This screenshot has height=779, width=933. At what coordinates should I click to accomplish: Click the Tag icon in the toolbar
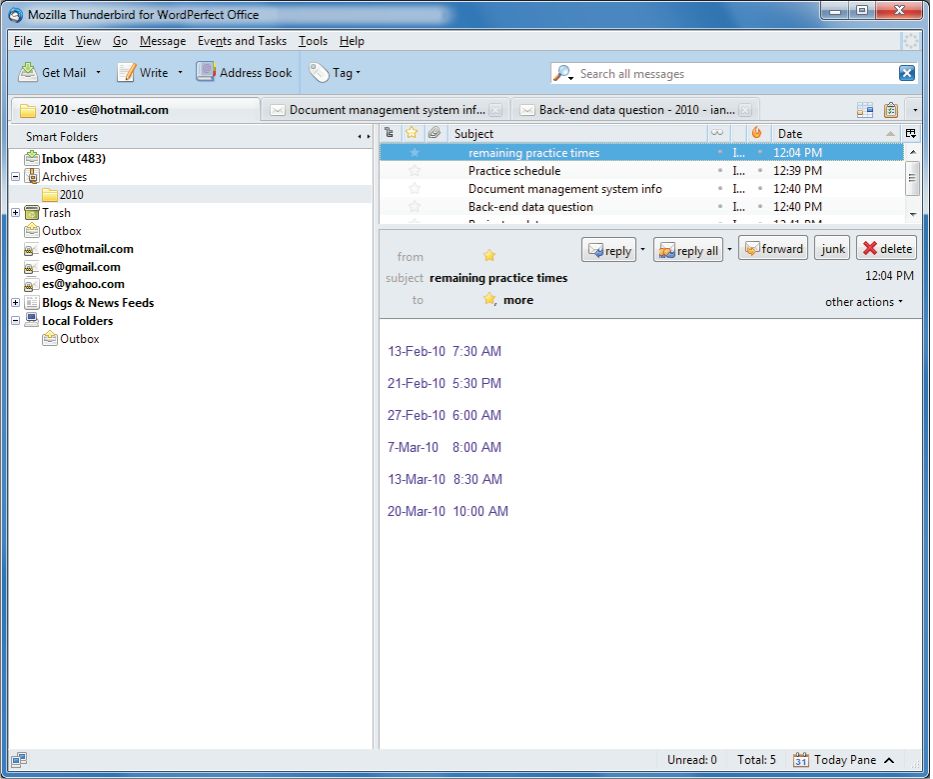(x=318, y=73)
